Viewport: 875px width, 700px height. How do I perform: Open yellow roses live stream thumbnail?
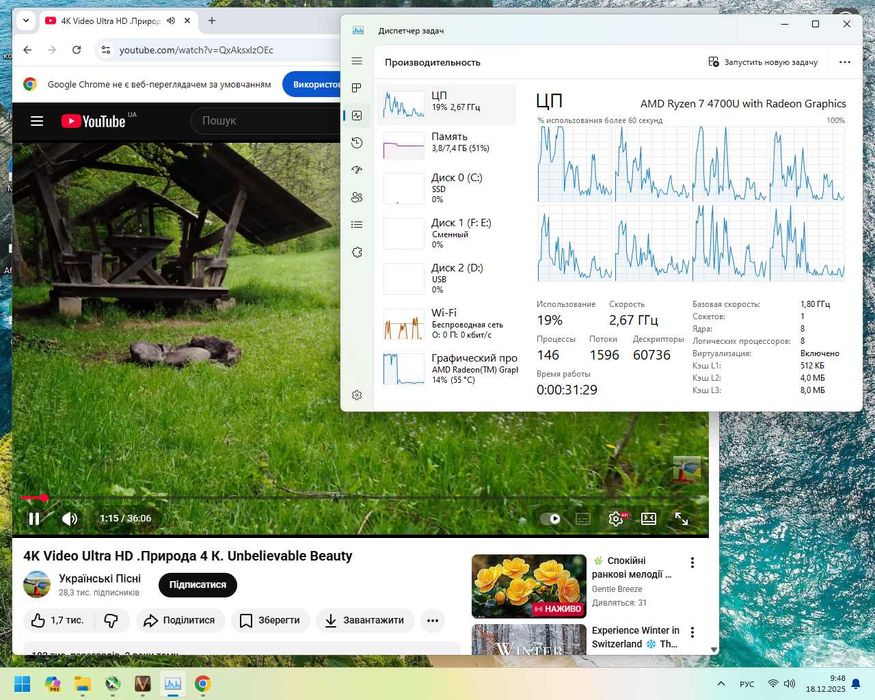point(528,586)
